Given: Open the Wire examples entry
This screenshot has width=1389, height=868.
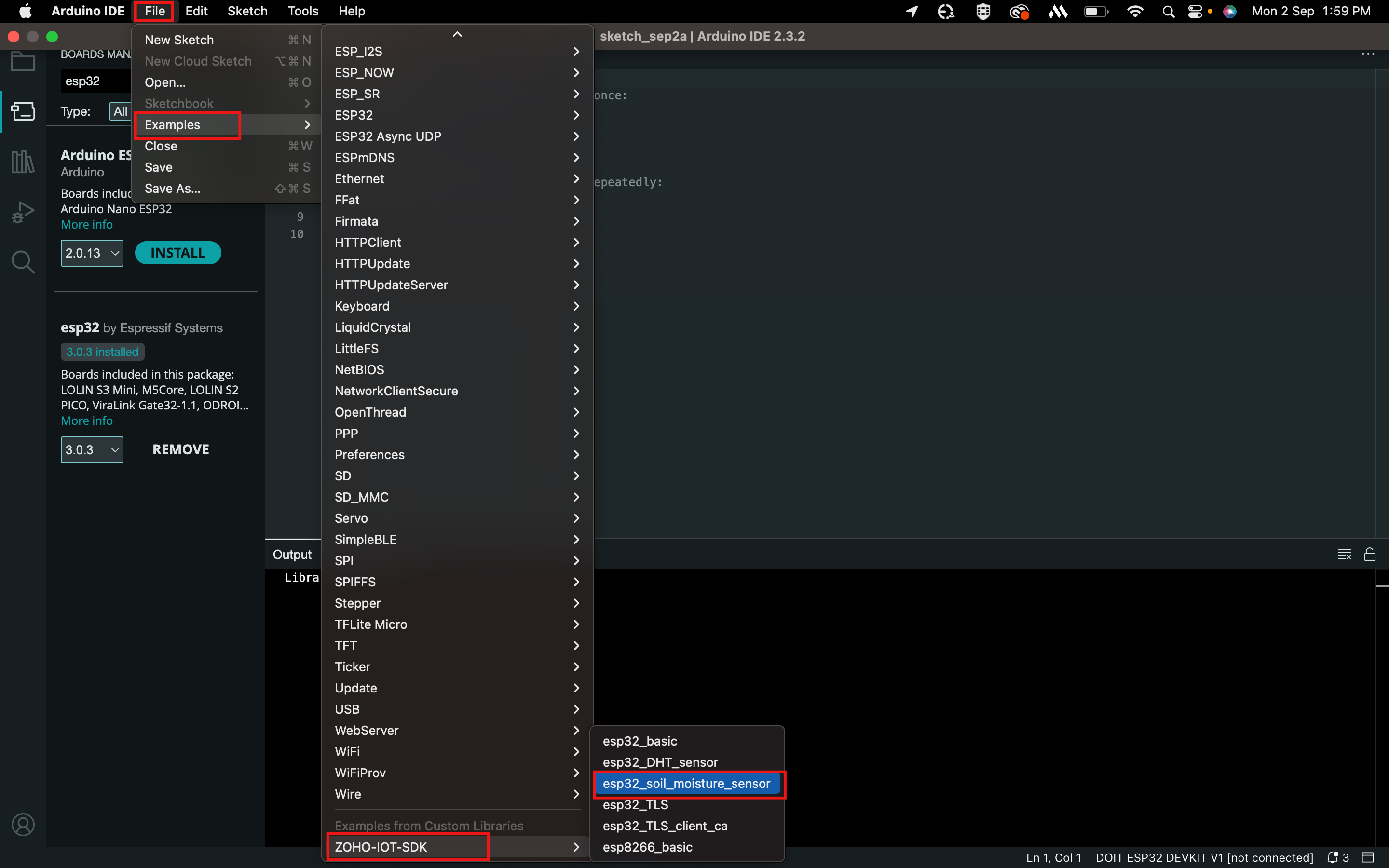Looking at the screenshot, I should (457, 794).
